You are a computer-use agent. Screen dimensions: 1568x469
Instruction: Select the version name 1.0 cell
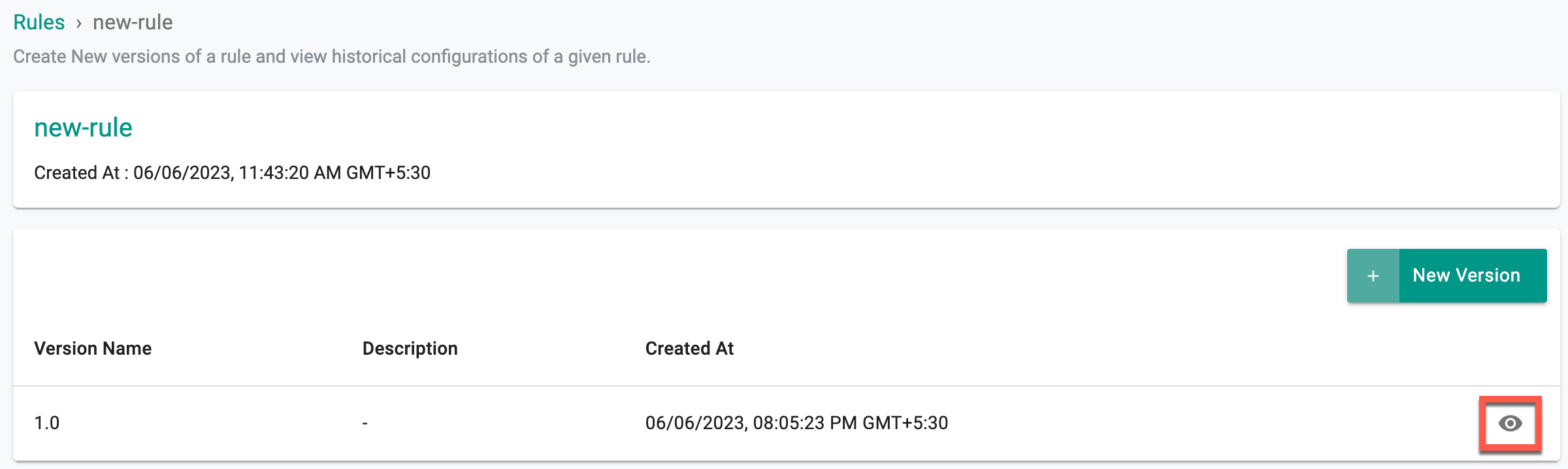47,423
